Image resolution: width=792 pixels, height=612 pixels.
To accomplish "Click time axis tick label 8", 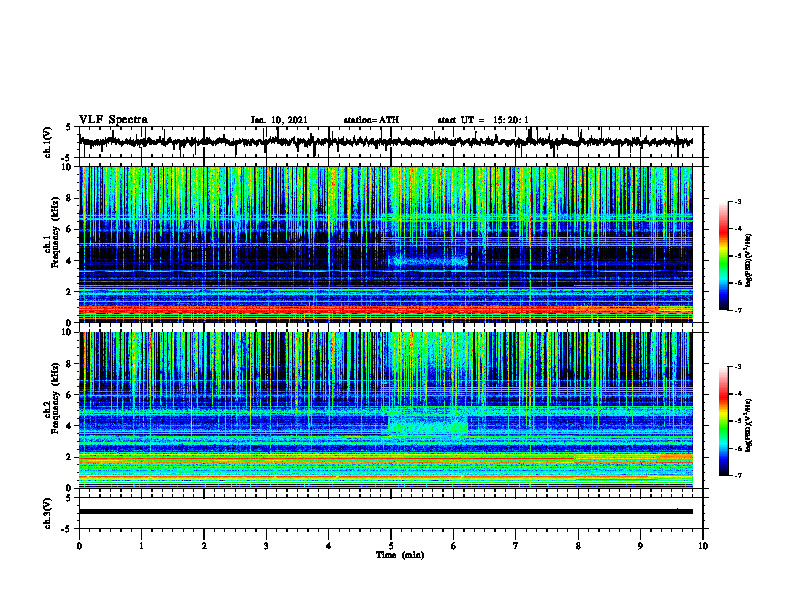I will coord(578,546).
